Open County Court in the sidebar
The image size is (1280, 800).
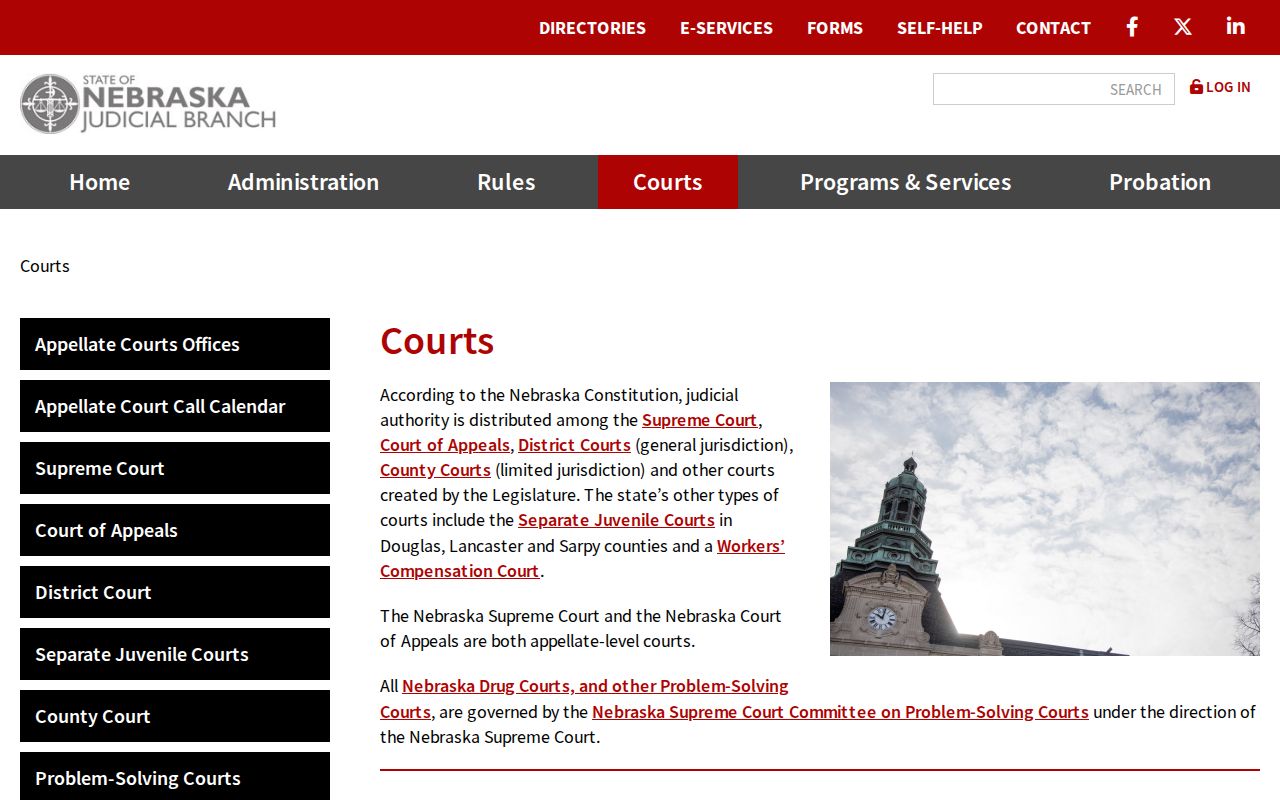tap(175, 716)
